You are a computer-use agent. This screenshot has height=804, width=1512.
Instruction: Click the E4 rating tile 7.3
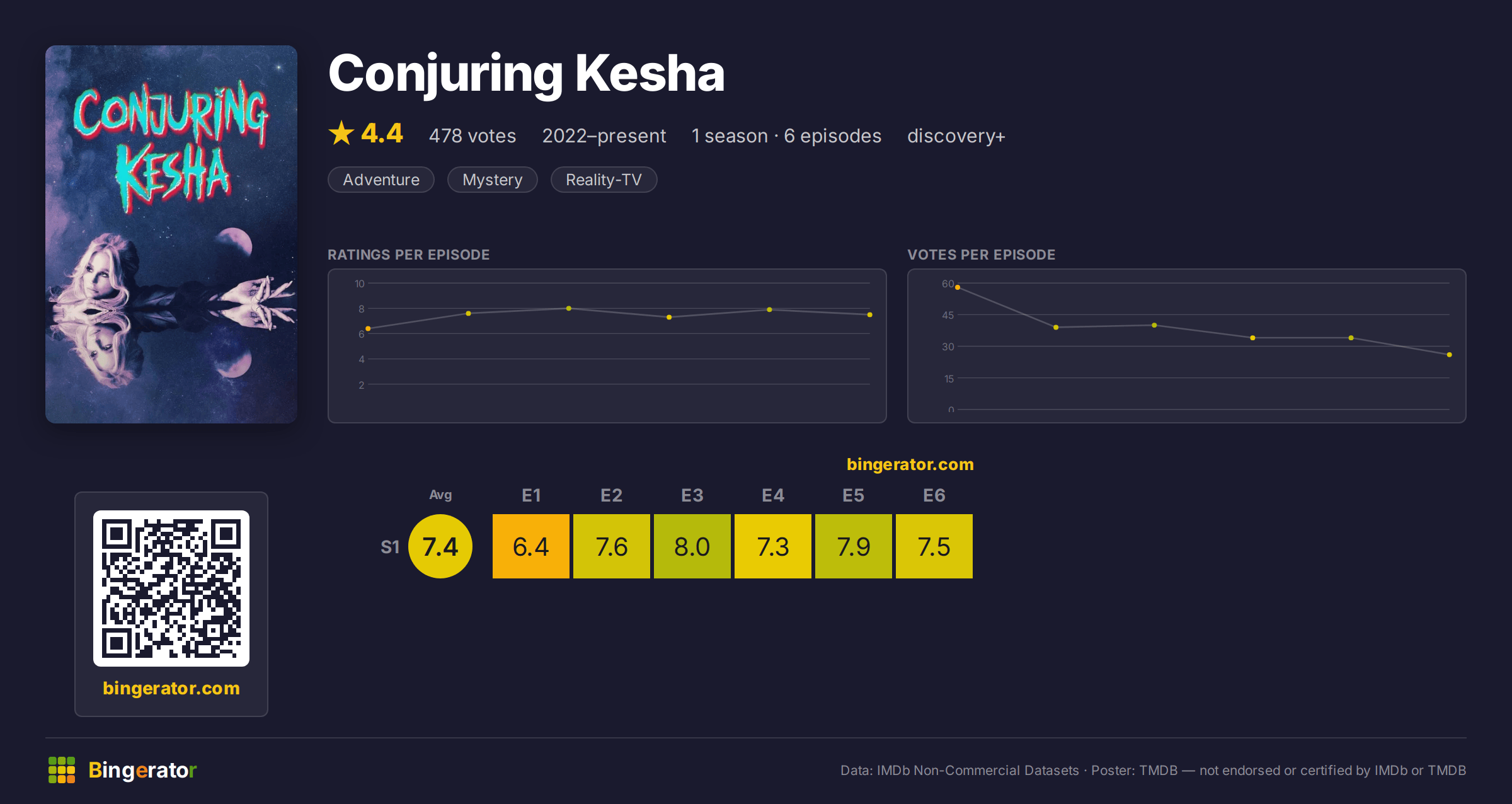click(x=773, y=546)
